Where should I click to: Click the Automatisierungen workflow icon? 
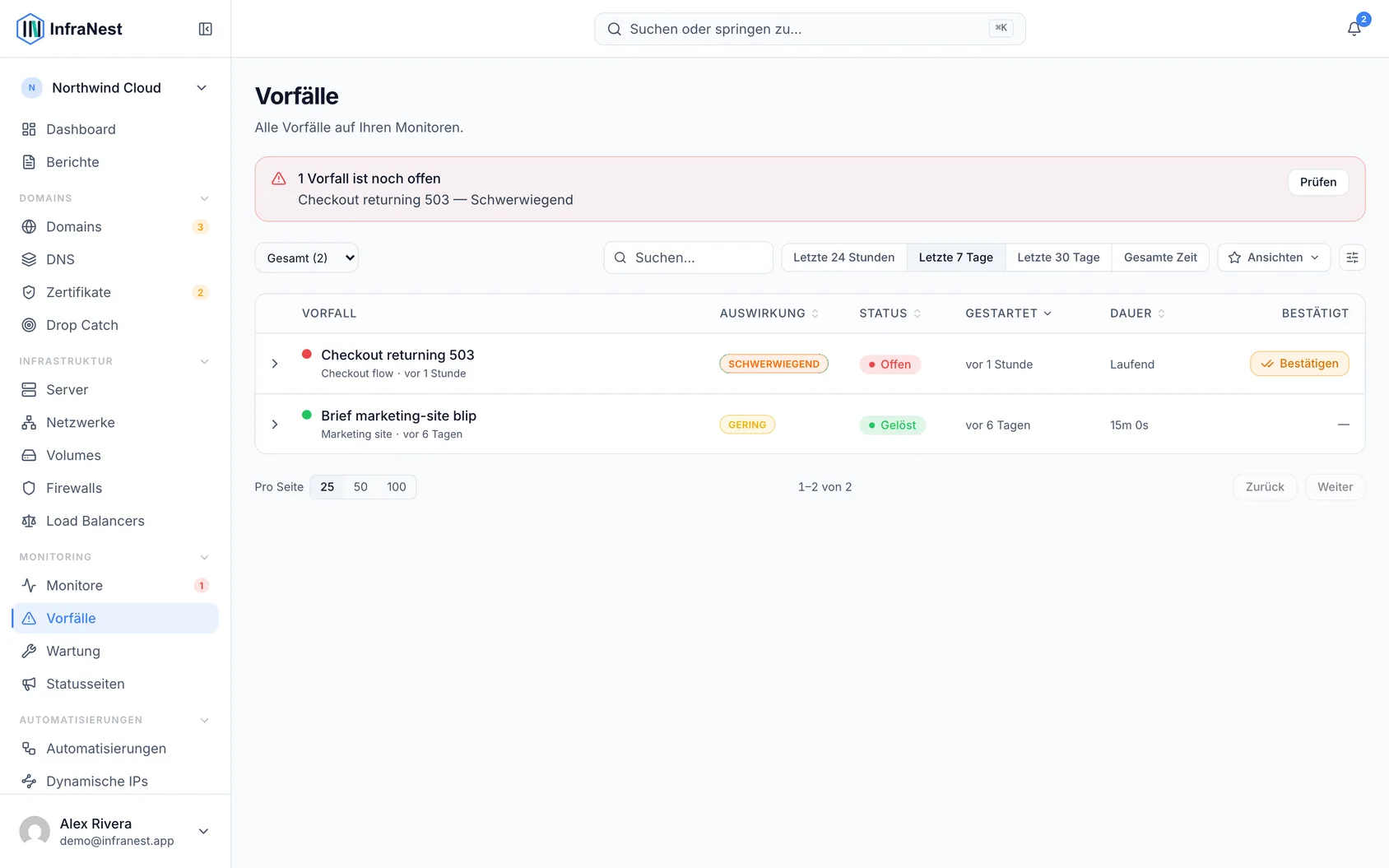[29, 748]
